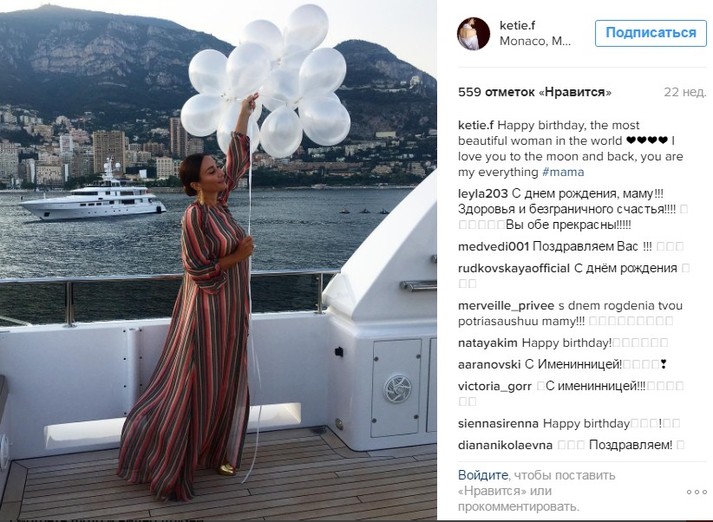The height and width of the screenshot is (522, 713).
Task: Open siennasirenna commenter profile
Action: 498,423
